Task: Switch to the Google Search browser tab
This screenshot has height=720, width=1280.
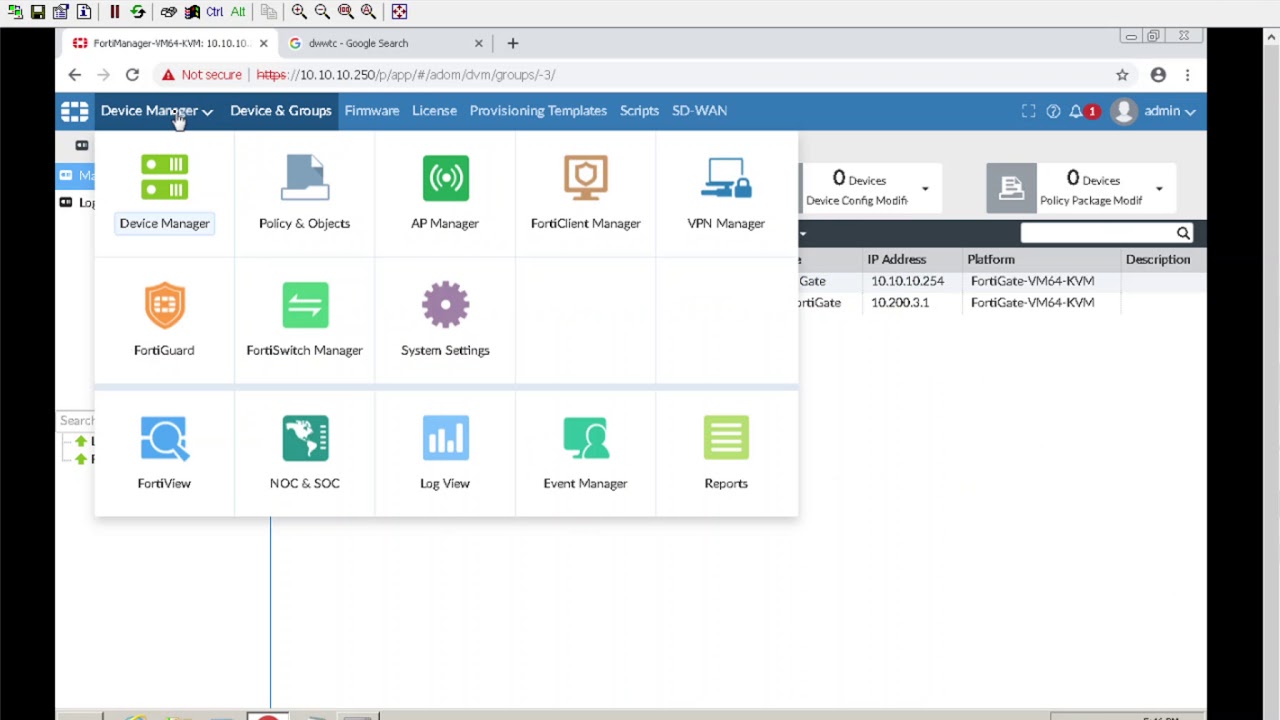Action: pyautogui.click(x=385, y=43)
